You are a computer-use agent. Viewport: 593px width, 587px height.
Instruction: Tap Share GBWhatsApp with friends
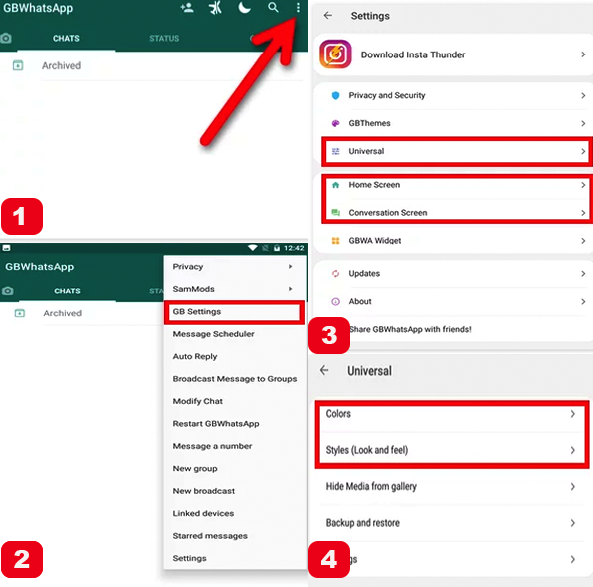pos(410,329)
